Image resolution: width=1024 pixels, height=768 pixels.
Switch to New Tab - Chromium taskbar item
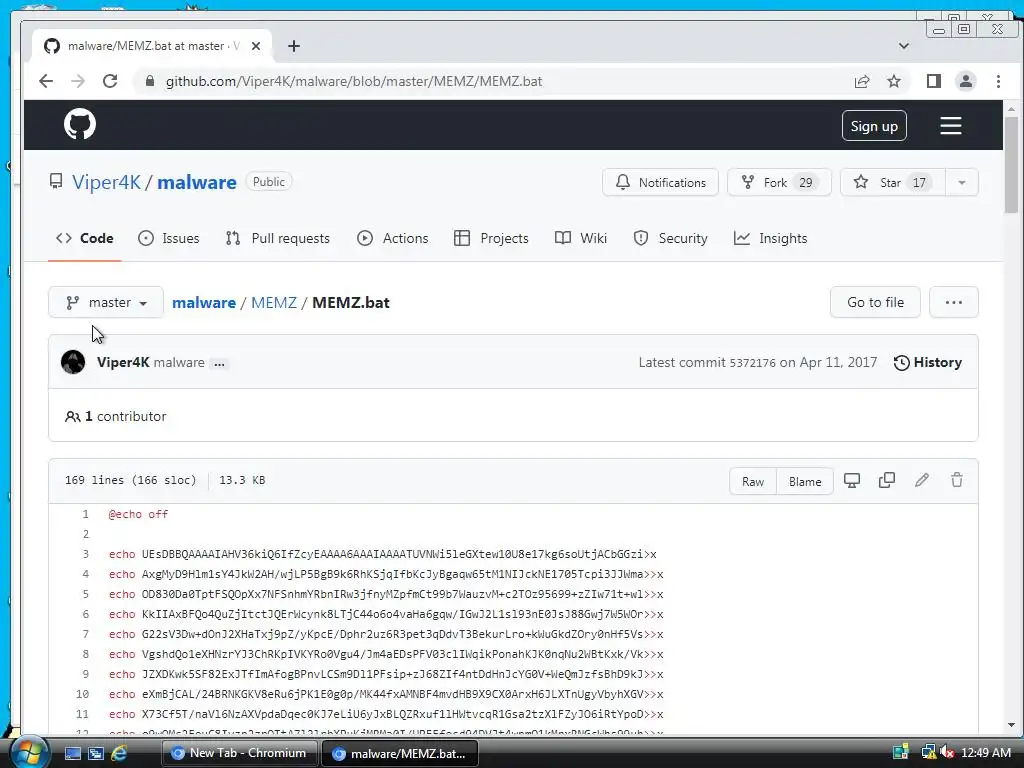pos(239,753)
